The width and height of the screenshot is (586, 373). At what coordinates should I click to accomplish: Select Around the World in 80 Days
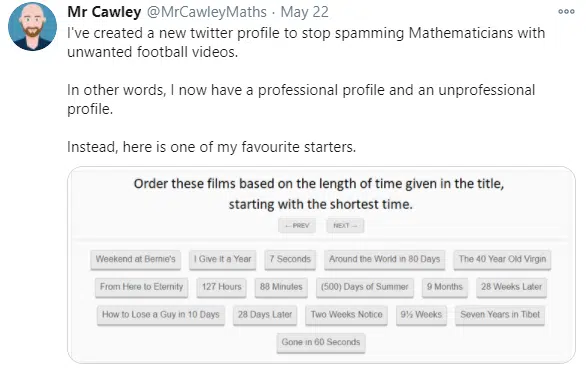(x=385, y=259)
